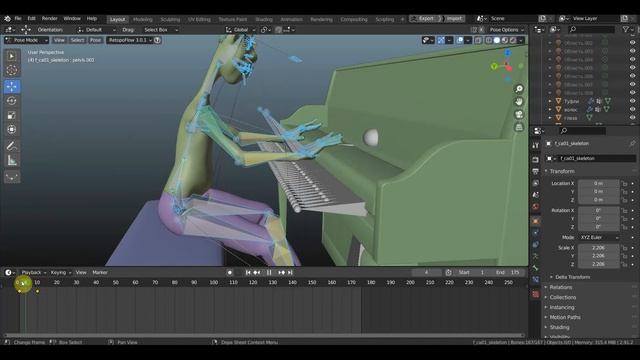Open XYZ Euler rotation mode dropdown
The height and width of the screenshot is (360, 640).
(598, 237)
